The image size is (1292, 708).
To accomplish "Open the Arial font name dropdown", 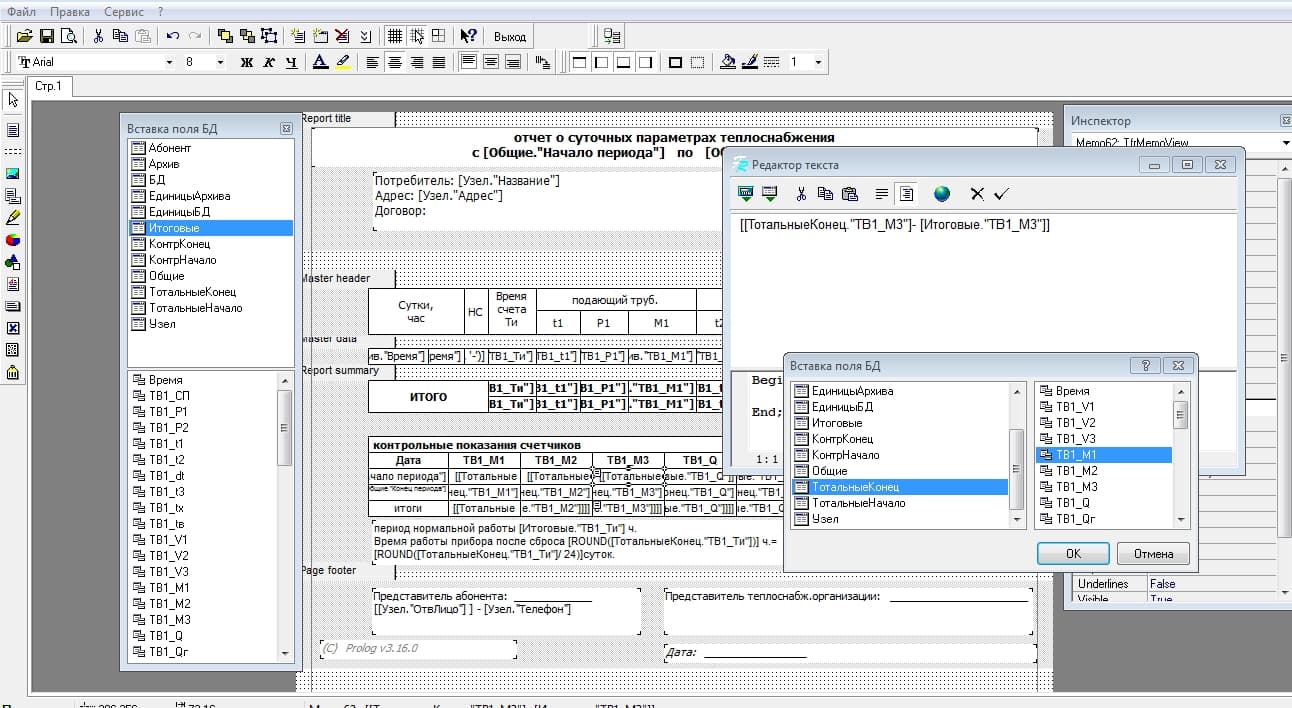I will point(168,62).
